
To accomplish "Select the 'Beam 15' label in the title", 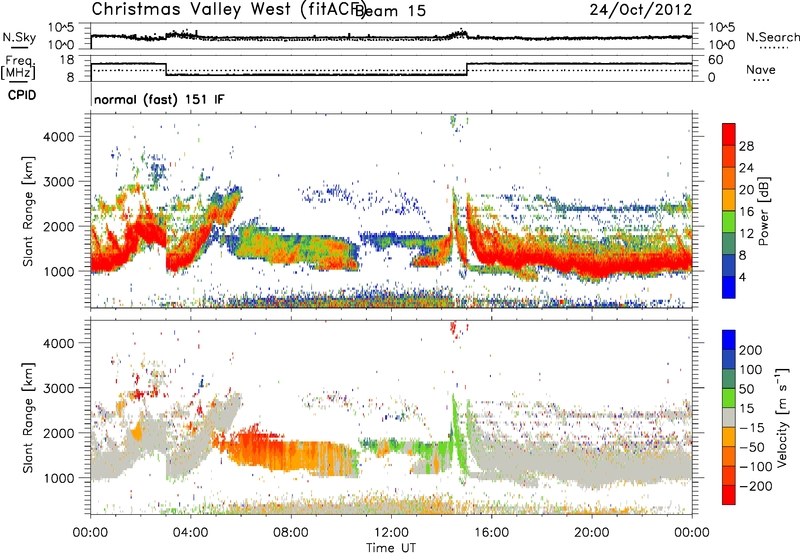I will pos(390,11).
